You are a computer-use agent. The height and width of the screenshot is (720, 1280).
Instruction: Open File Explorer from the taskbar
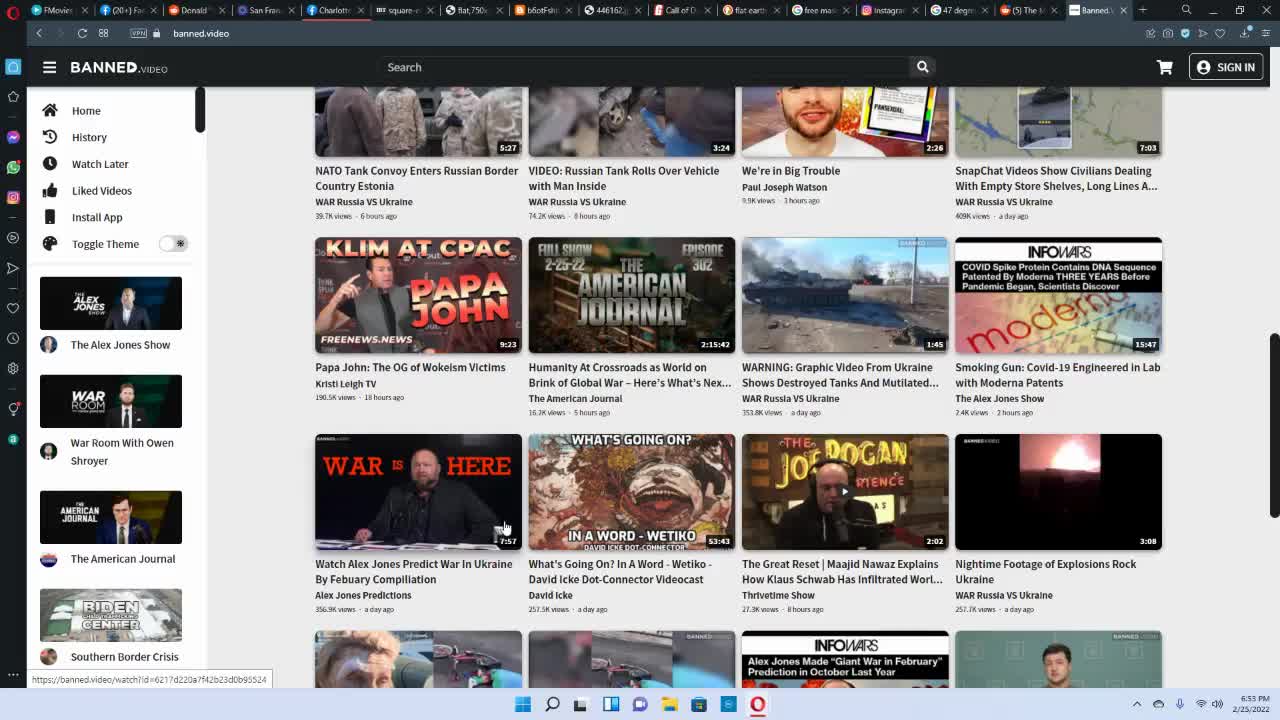pyautogui.click(x=669, y=704)
